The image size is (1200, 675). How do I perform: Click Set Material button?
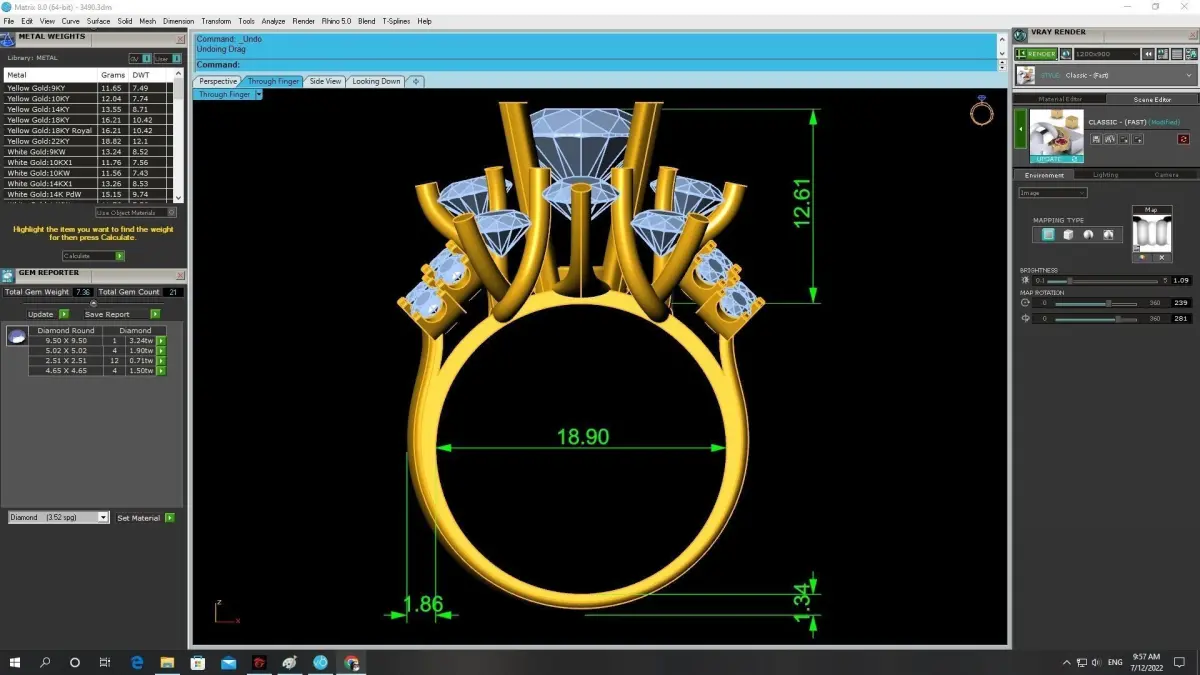click(145, 518)
